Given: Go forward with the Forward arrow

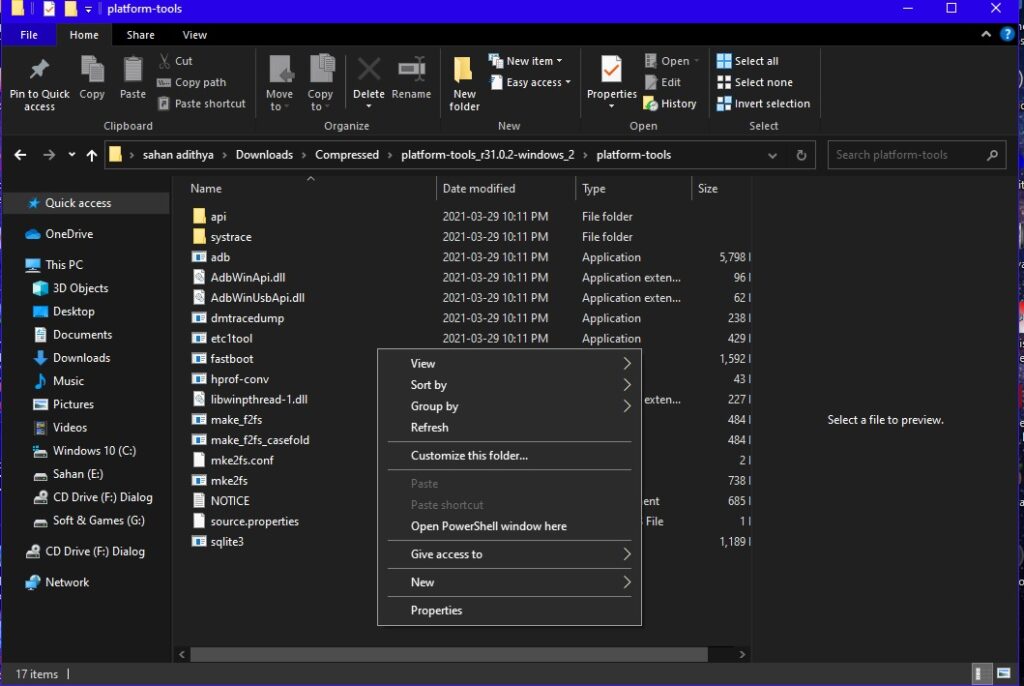Looking at the screenshot, I should [x=49, y=155].
